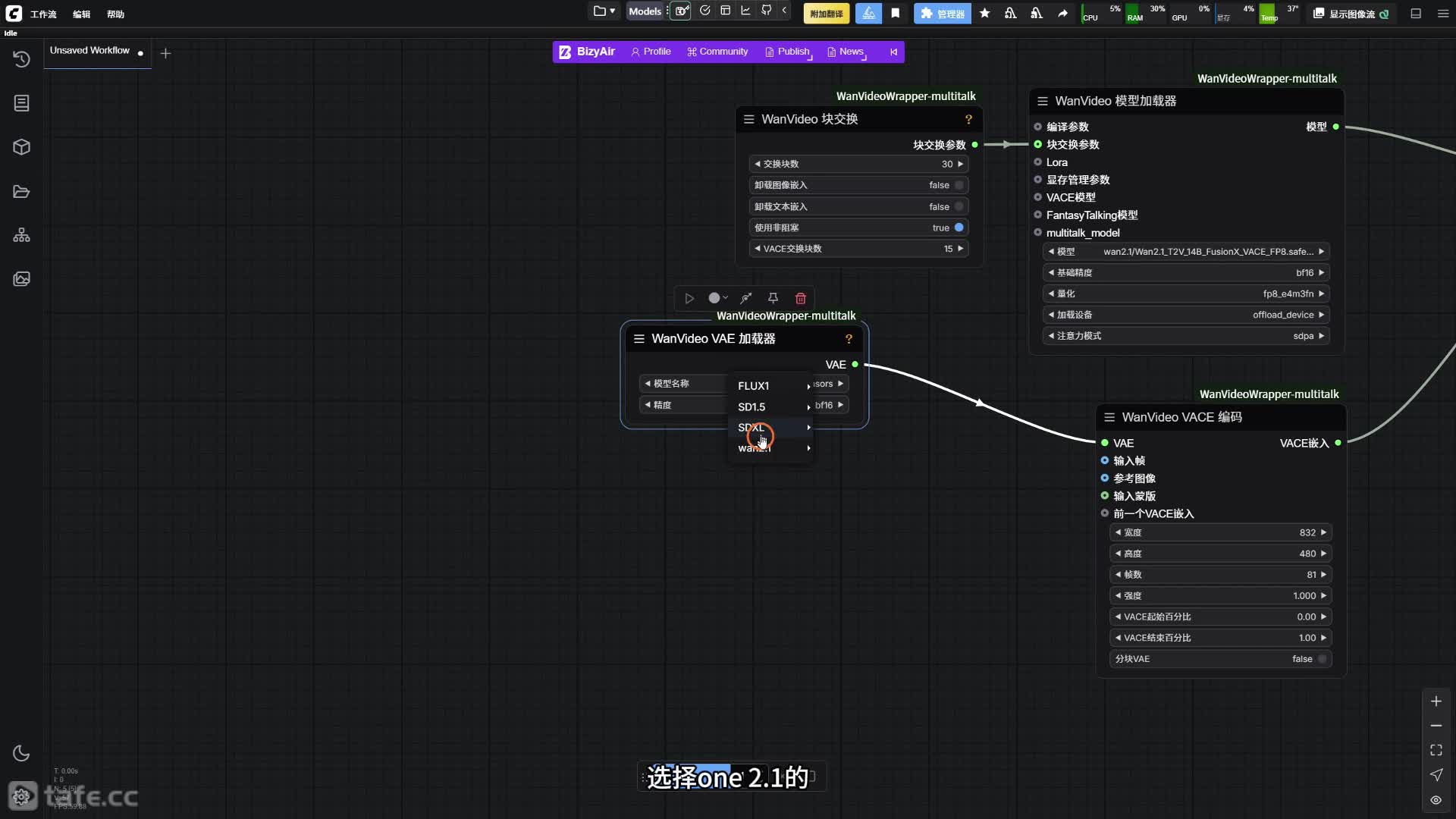1456x819 pixels.
Task: Click the Models button
Action: pos(645,11)
